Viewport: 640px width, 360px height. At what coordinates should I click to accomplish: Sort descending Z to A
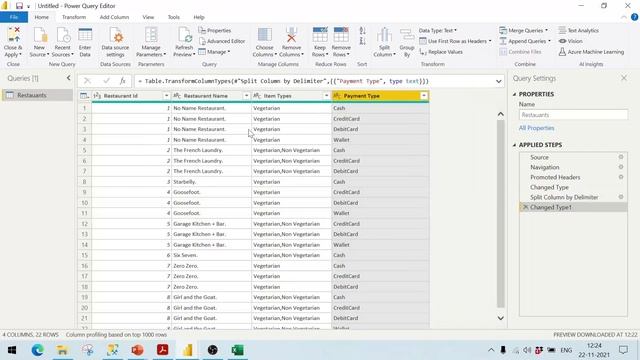click(362, 41)
